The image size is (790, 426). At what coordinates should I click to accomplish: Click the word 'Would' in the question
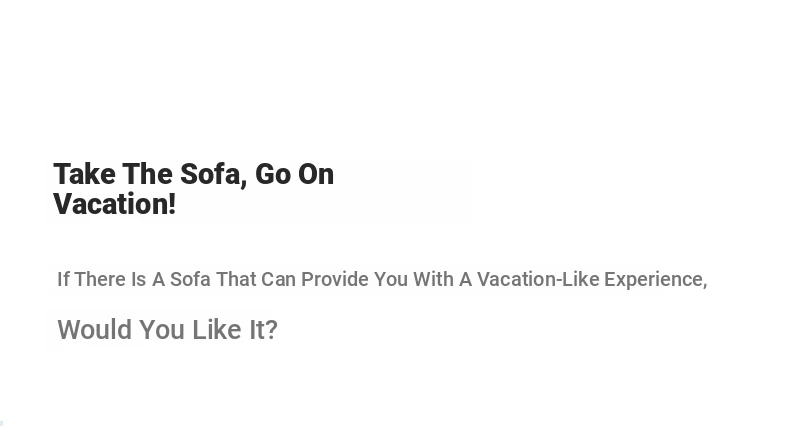[x=95, y=330]
